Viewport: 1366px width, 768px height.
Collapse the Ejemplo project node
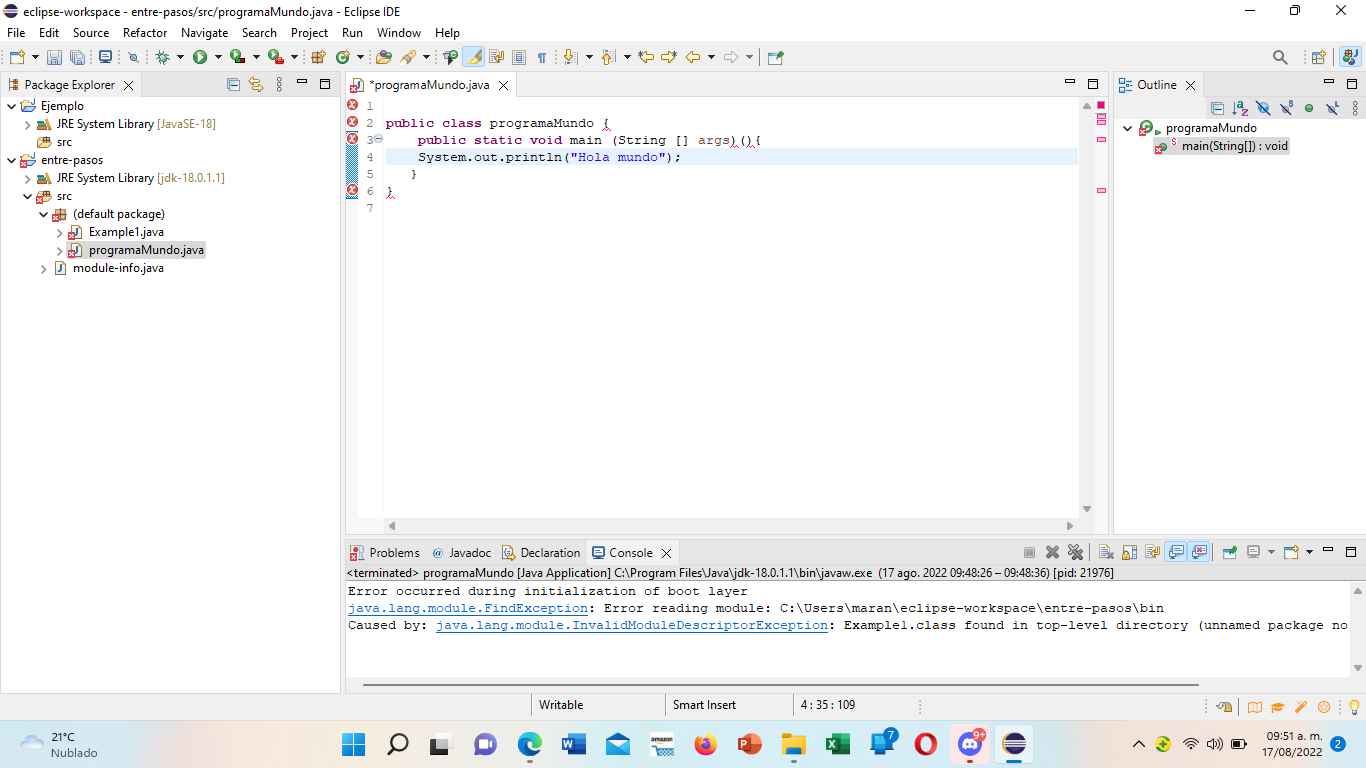coord(12,106)
